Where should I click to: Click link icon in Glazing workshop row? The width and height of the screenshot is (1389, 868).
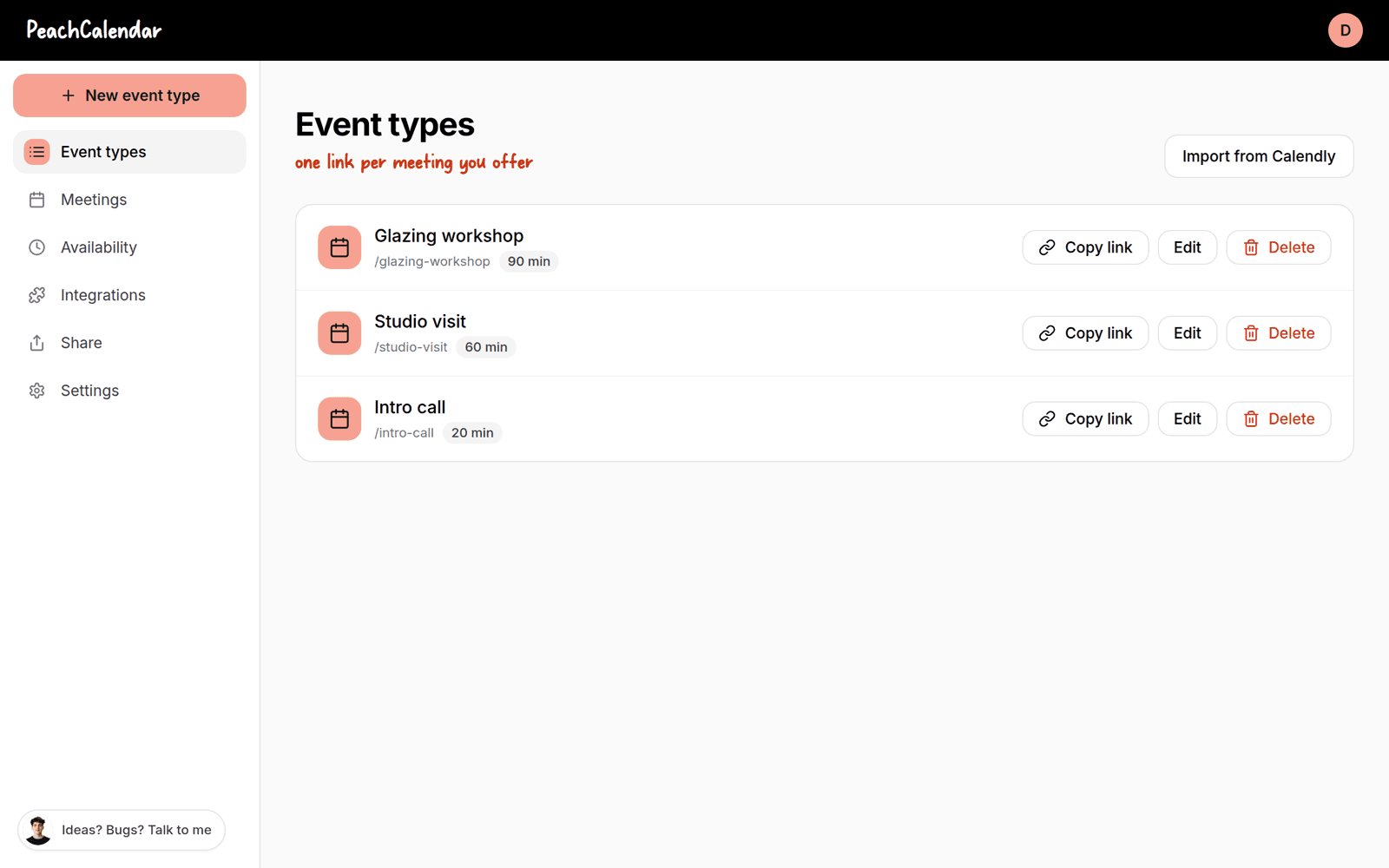click(1047, 247)
